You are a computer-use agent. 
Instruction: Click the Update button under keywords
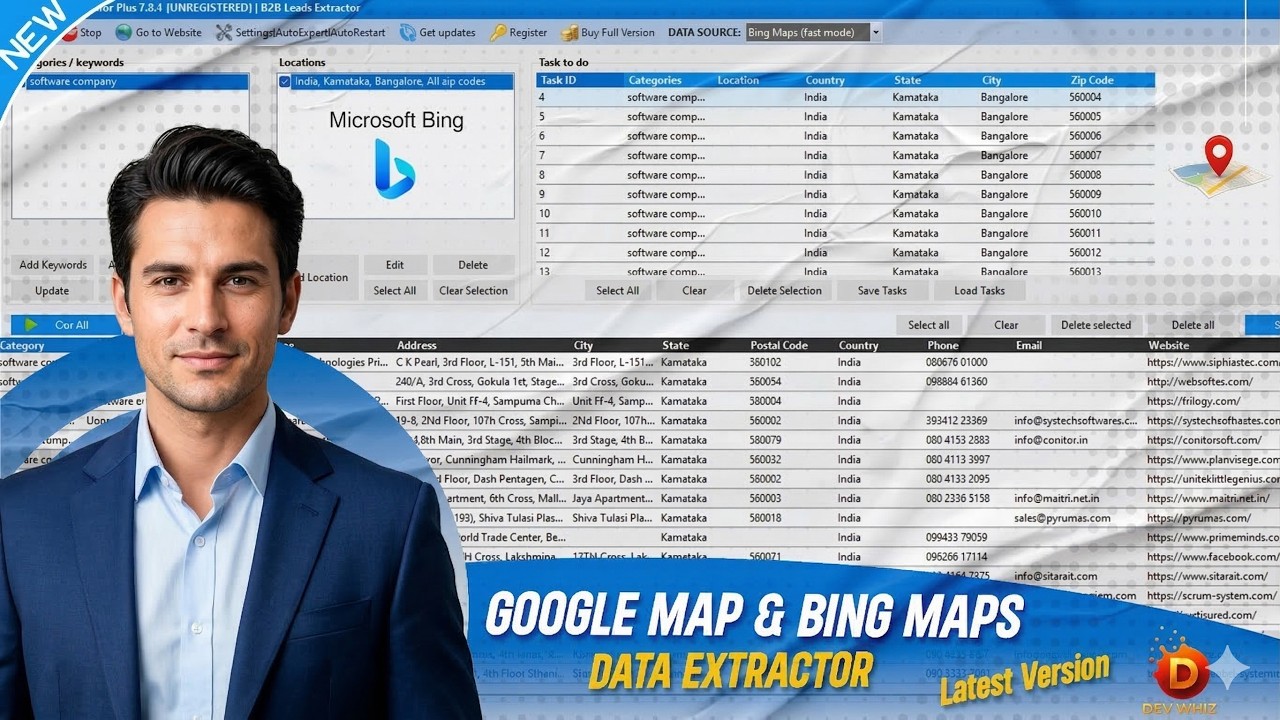pyautogui.click(x=52, y=291)
